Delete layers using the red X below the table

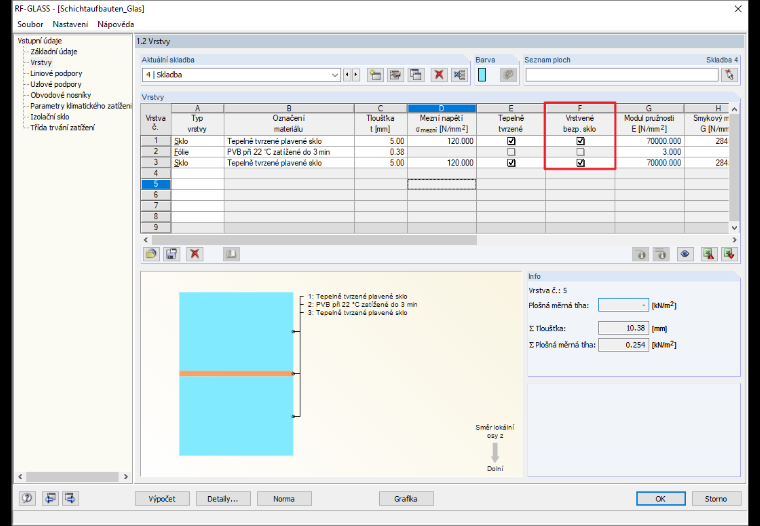pos(195,254)
